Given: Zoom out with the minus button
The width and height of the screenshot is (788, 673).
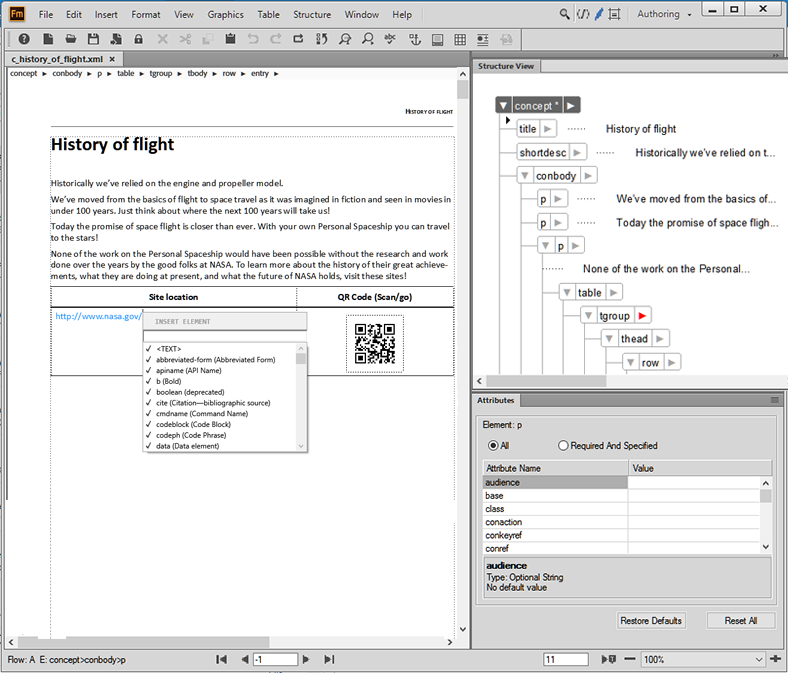Looking at the screenshot, I should pyautogui.click(x=630, y=659).
